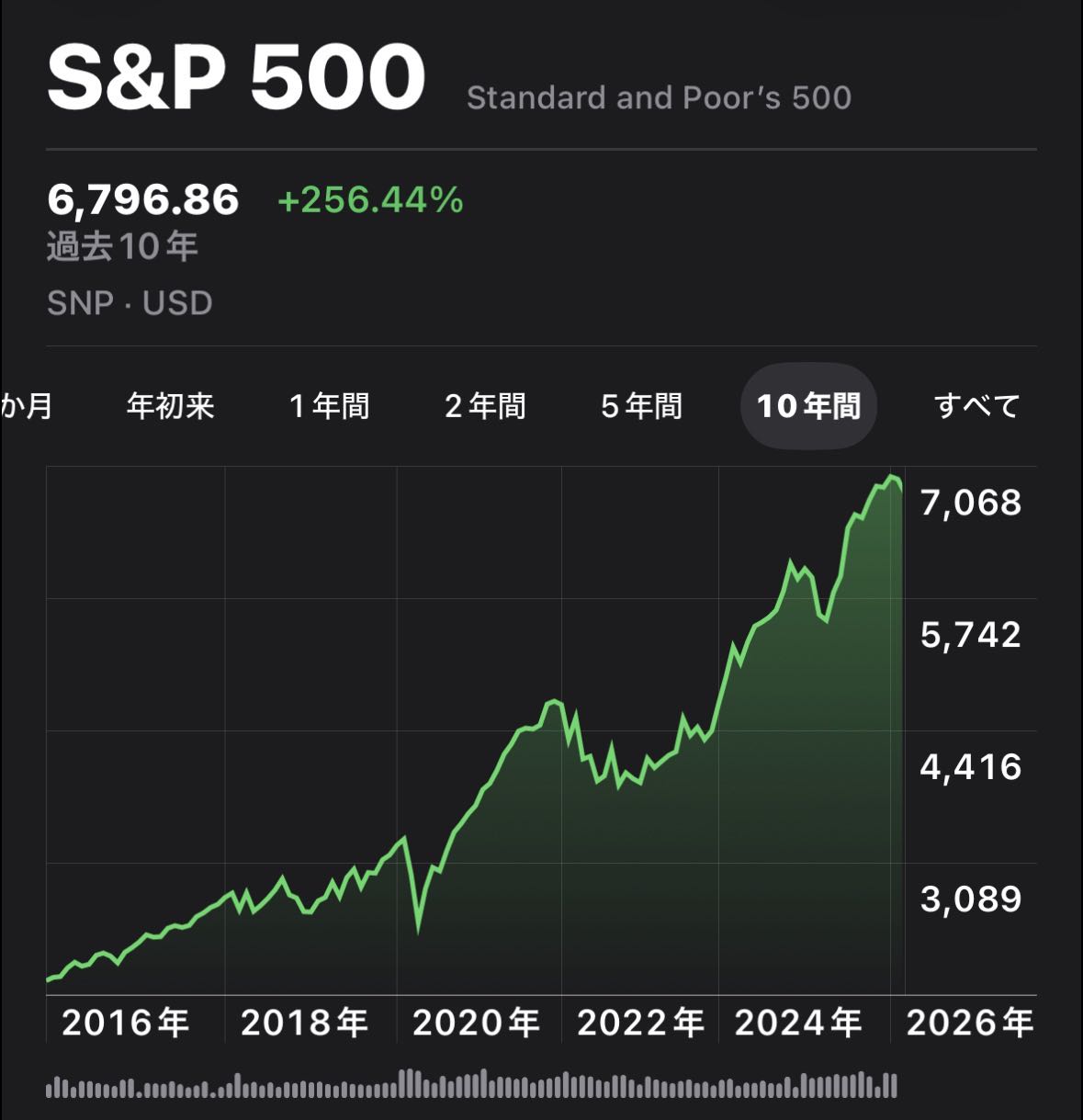Tap the selected 10年間 tab
1083x1120 pixels.
808,405
